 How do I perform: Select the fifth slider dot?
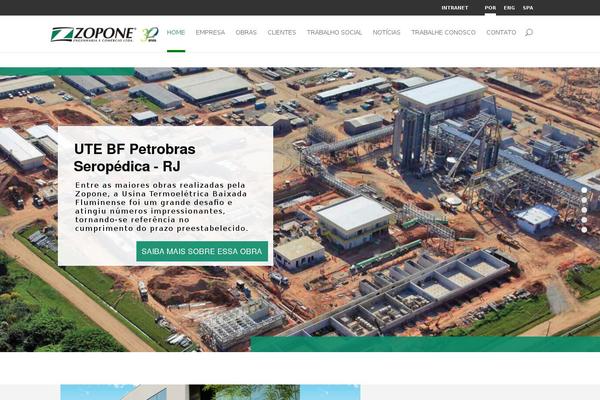point(584,230)
